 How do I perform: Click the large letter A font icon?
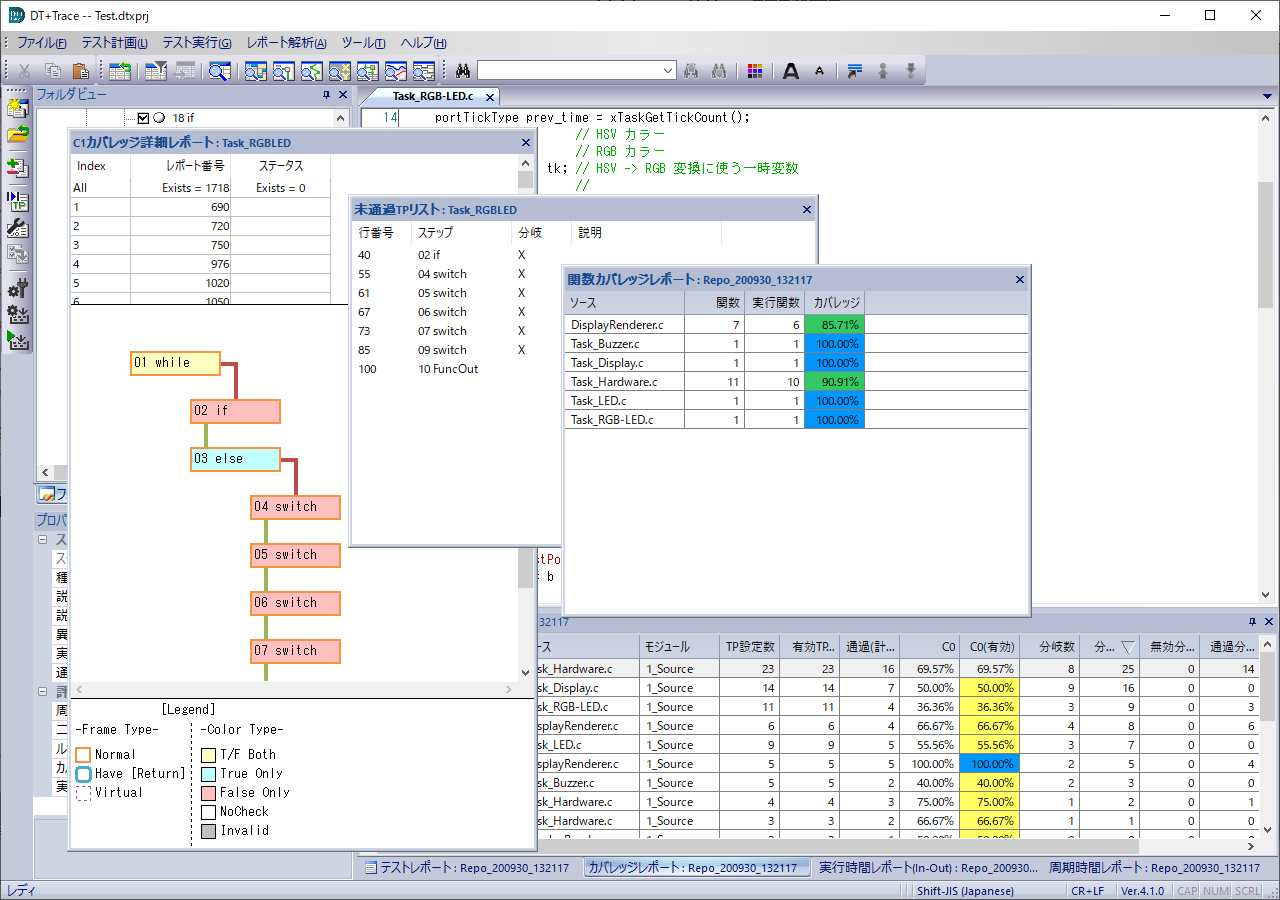[x=791, y=71]
